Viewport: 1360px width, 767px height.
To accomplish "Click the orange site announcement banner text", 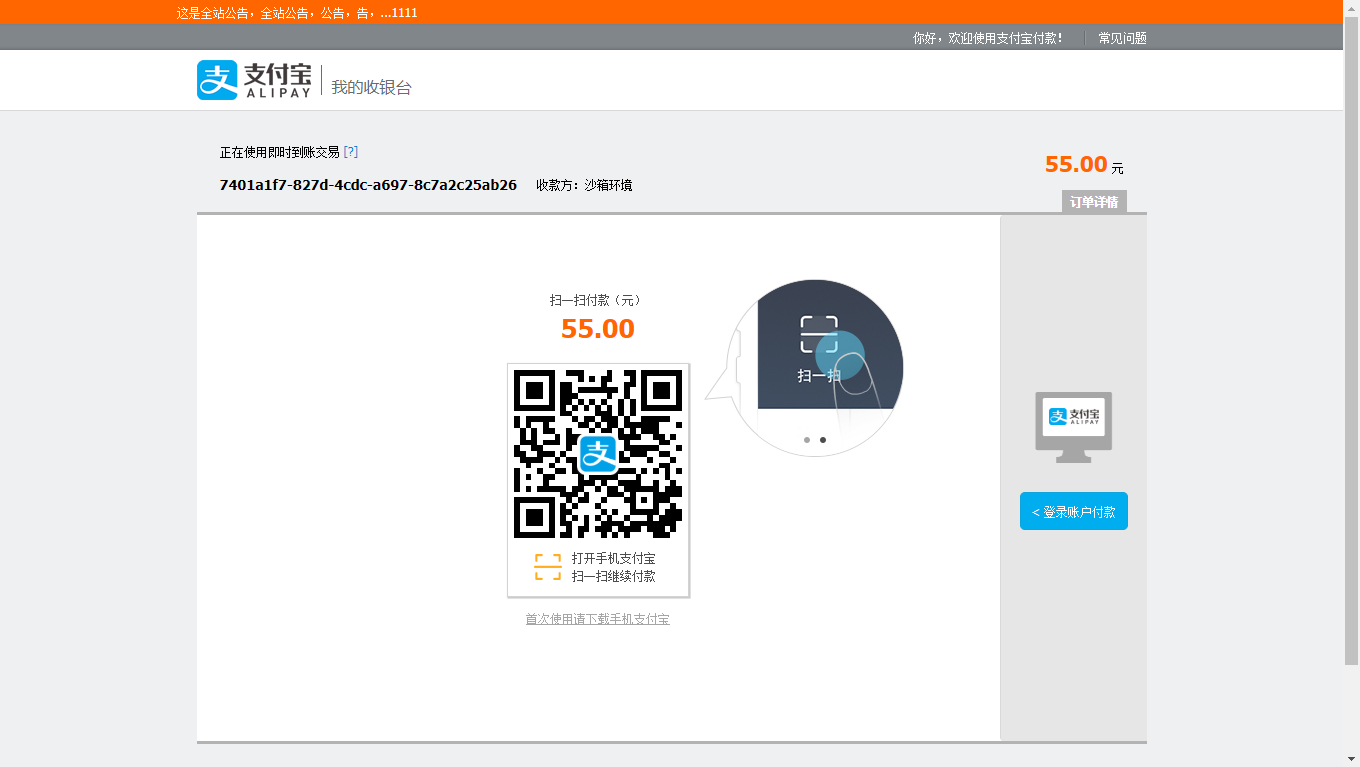I will pyautogui.click(x=297, y=13).
